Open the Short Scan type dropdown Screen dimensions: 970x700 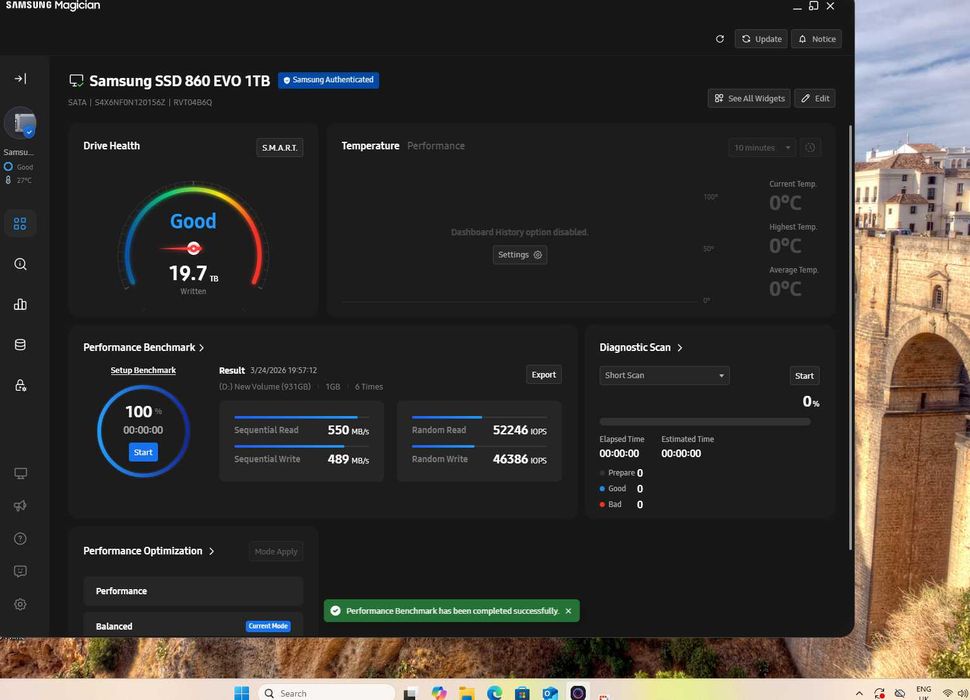click(665, 376)
